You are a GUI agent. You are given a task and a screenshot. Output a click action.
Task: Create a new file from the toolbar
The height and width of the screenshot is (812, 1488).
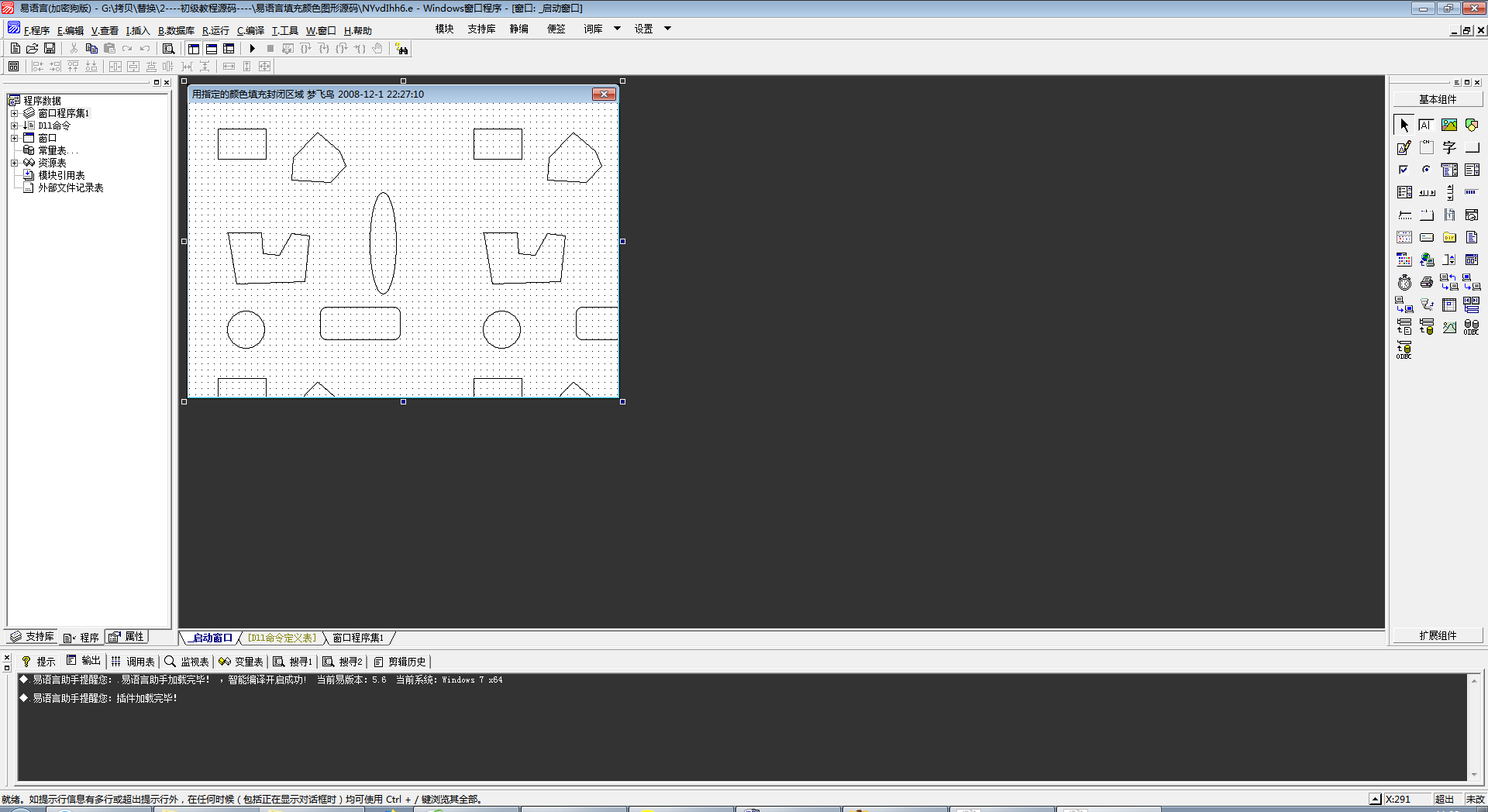tap(15, 48)
